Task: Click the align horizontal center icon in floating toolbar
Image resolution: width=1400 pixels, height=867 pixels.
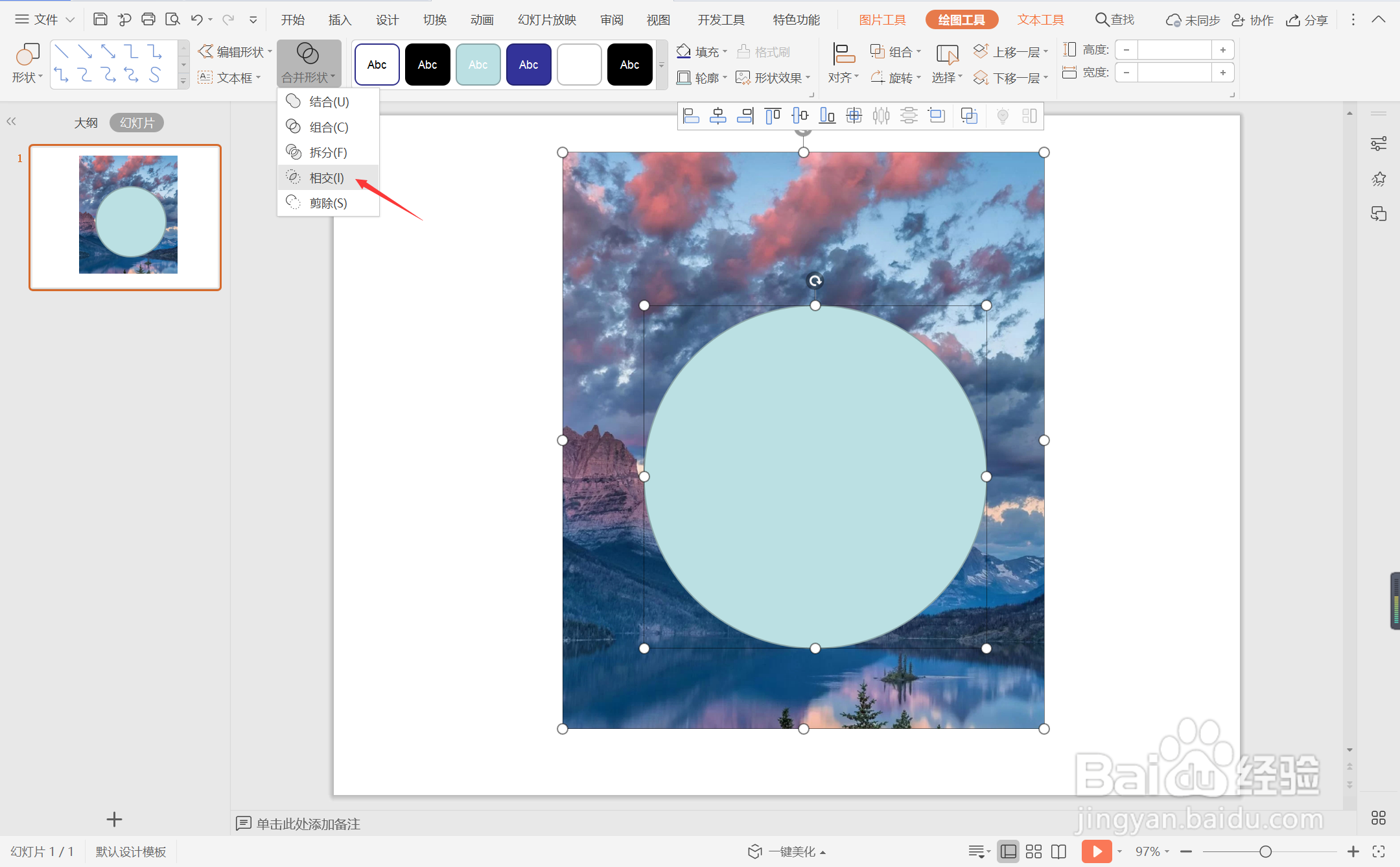Action: tap(718, 116)
